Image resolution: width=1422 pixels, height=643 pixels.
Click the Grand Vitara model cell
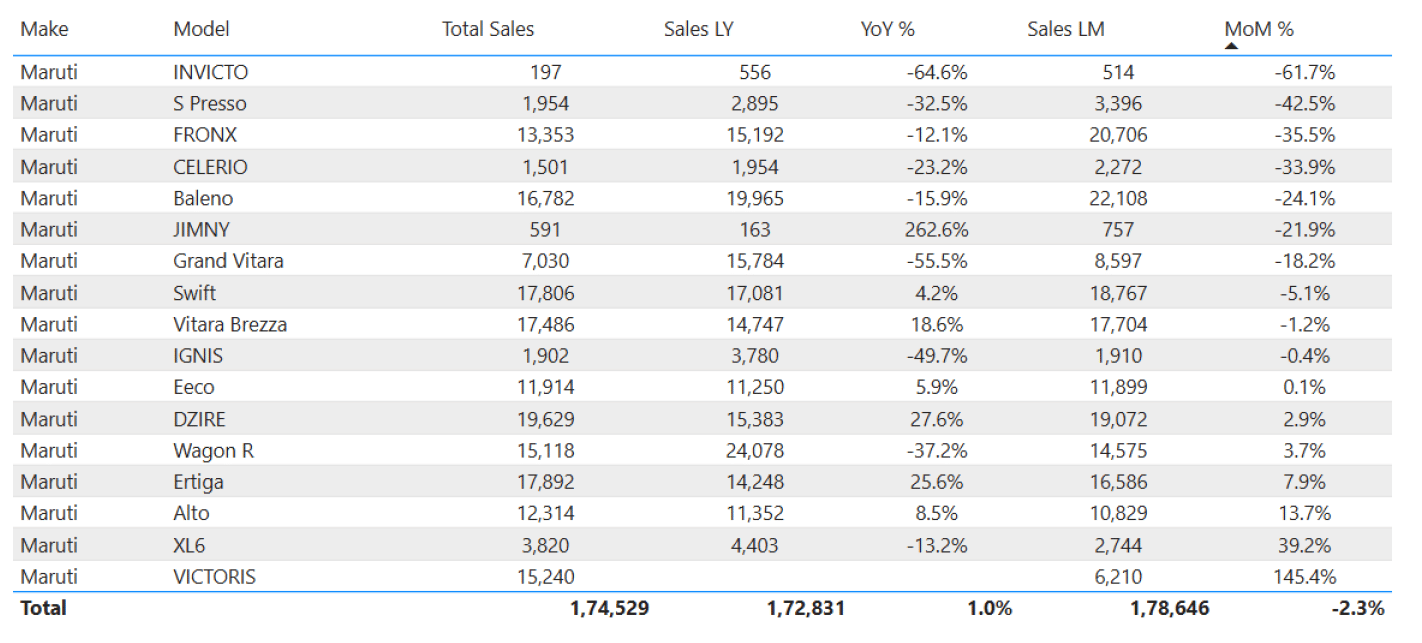click(x=228, y=261)
